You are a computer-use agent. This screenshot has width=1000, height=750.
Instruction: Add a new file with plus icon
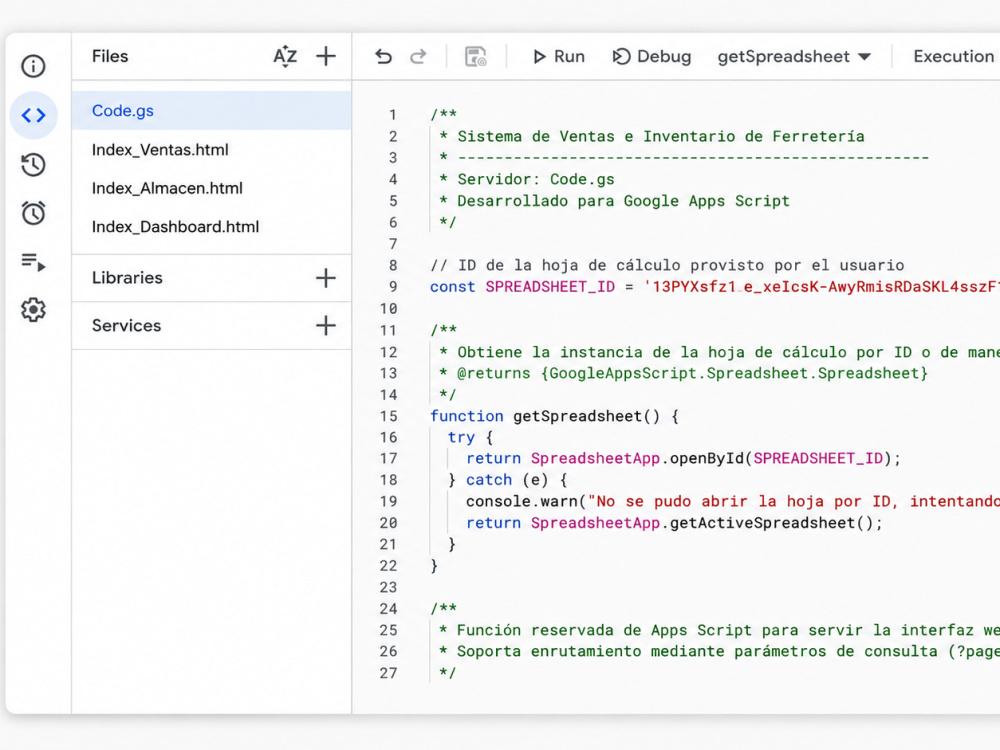pyautogui.click(x=326, y=56)
